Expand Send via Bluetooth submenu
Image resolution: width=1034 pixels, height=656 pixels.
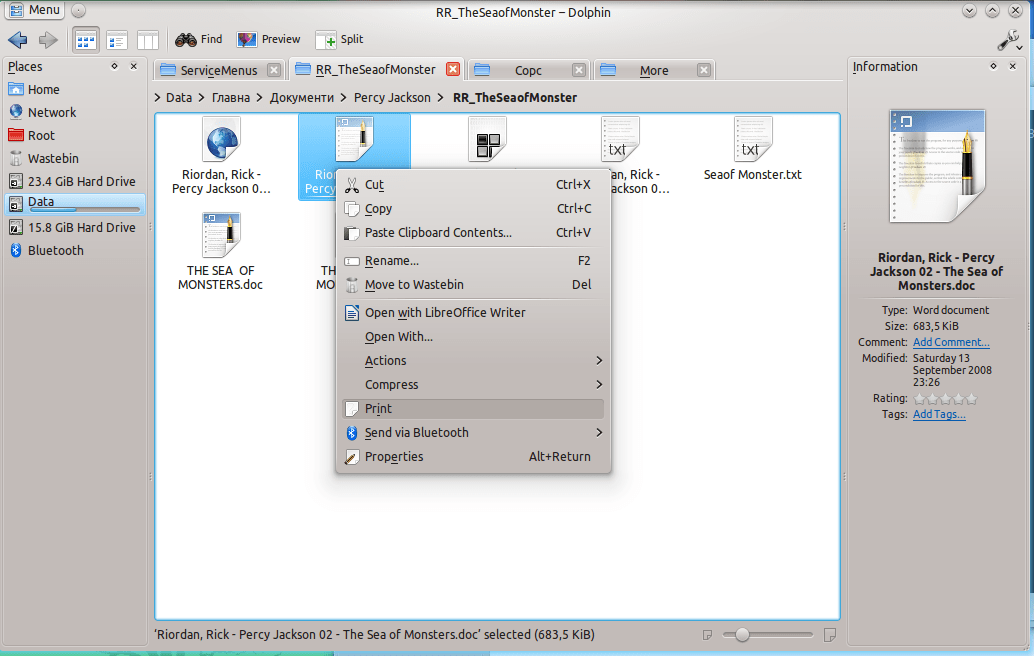click(x=473, y=433)
